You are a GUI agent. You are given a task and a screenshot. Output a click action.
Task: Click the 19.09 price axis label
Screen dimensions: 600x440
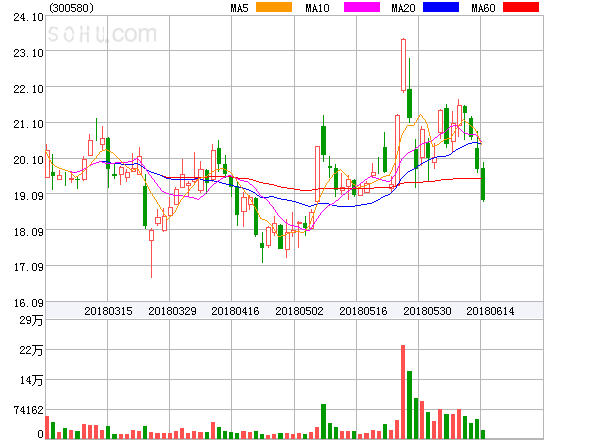28,196
